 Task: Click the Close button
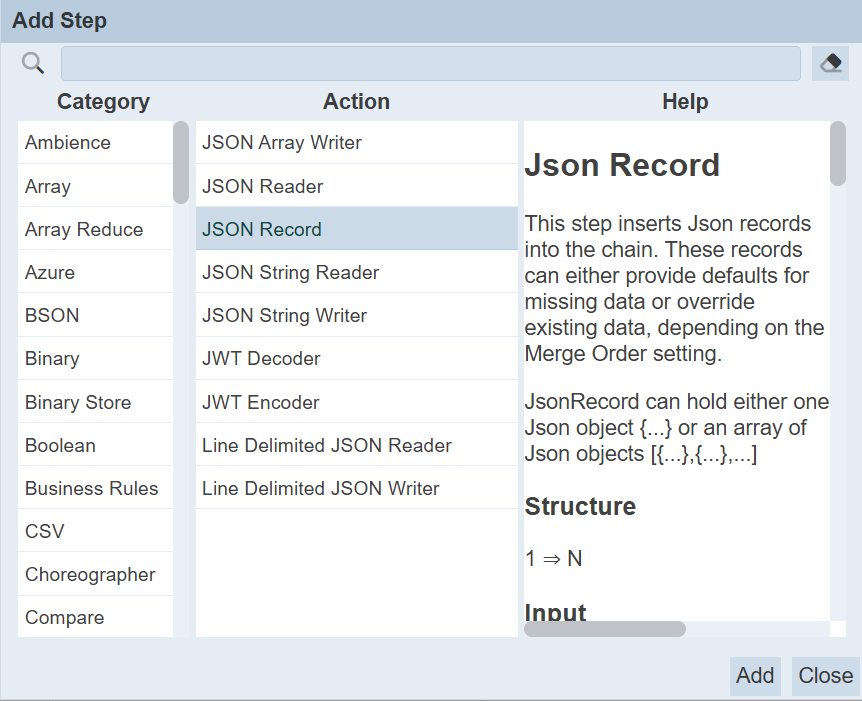pos(825,675)
